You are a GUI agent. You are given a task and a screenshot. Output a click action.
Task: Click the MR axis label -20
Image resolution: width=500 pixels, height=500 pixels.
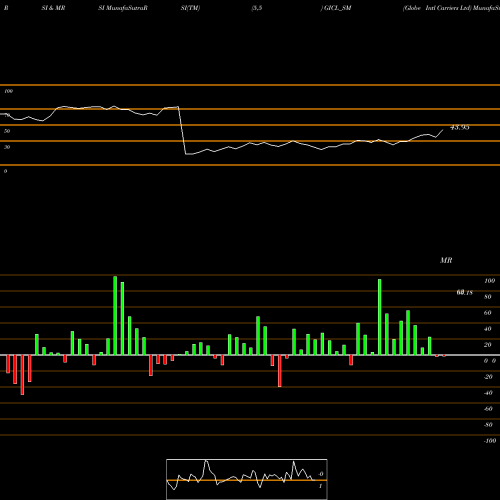(488, 377)
